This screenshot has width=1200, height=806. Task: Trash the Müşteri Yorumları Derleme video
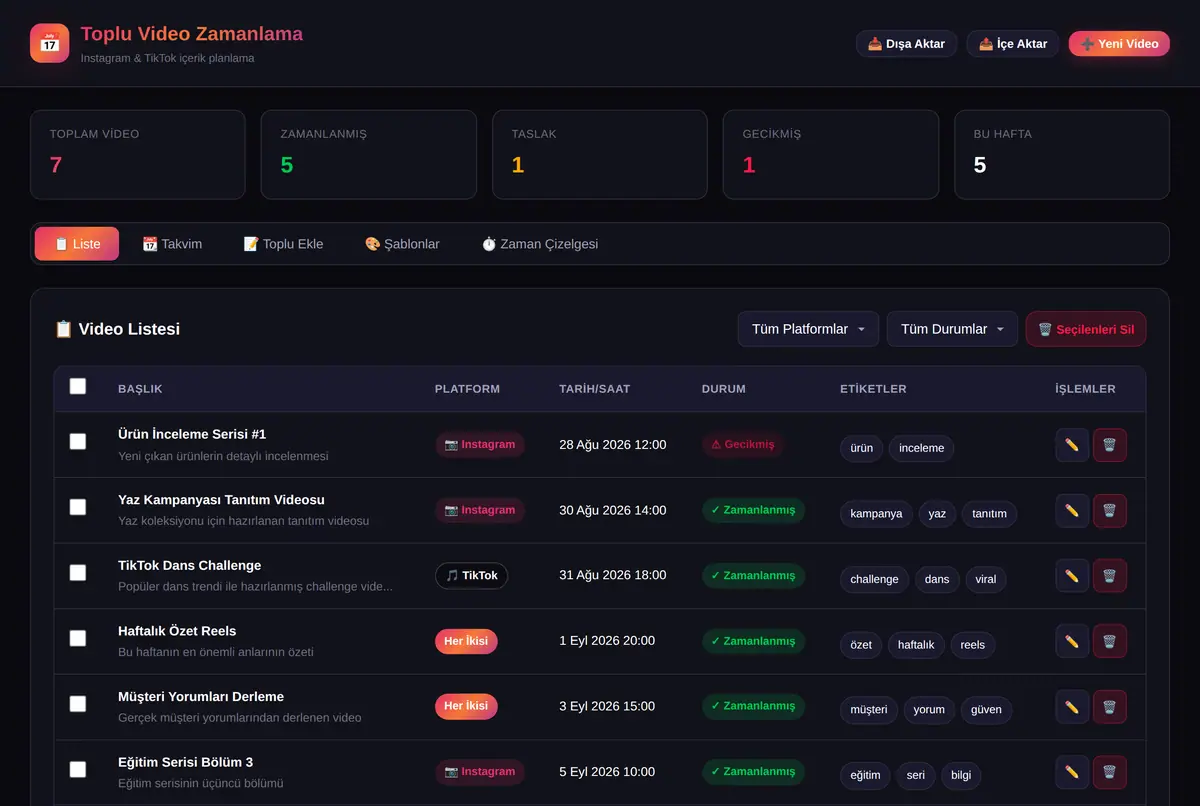pyautogui.click(x=1110, y=707)
